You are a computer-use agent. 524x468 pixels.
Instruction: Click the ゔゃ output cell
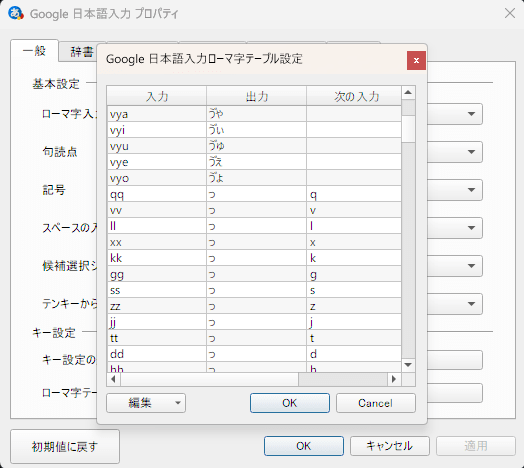(x=256, y=114)
